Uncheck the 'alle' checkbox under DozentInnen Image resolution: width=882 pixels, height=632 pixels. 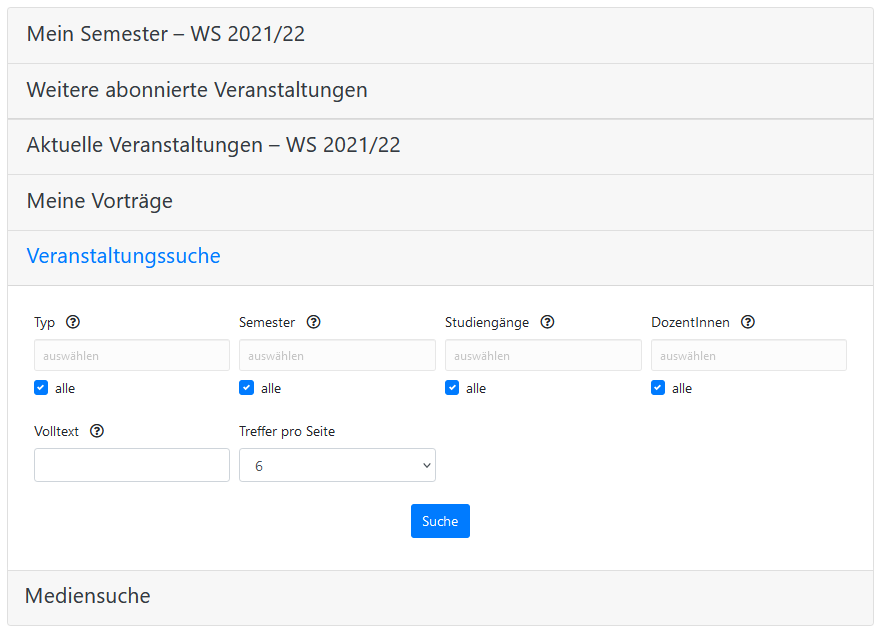[658, 388]
